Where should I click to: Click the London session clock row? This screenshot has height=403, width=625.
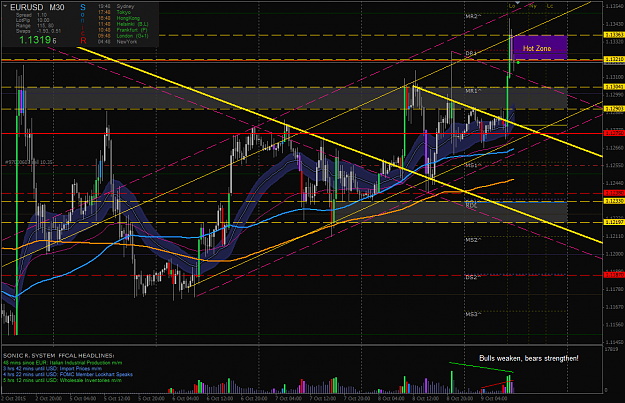[x=123, y=36]
